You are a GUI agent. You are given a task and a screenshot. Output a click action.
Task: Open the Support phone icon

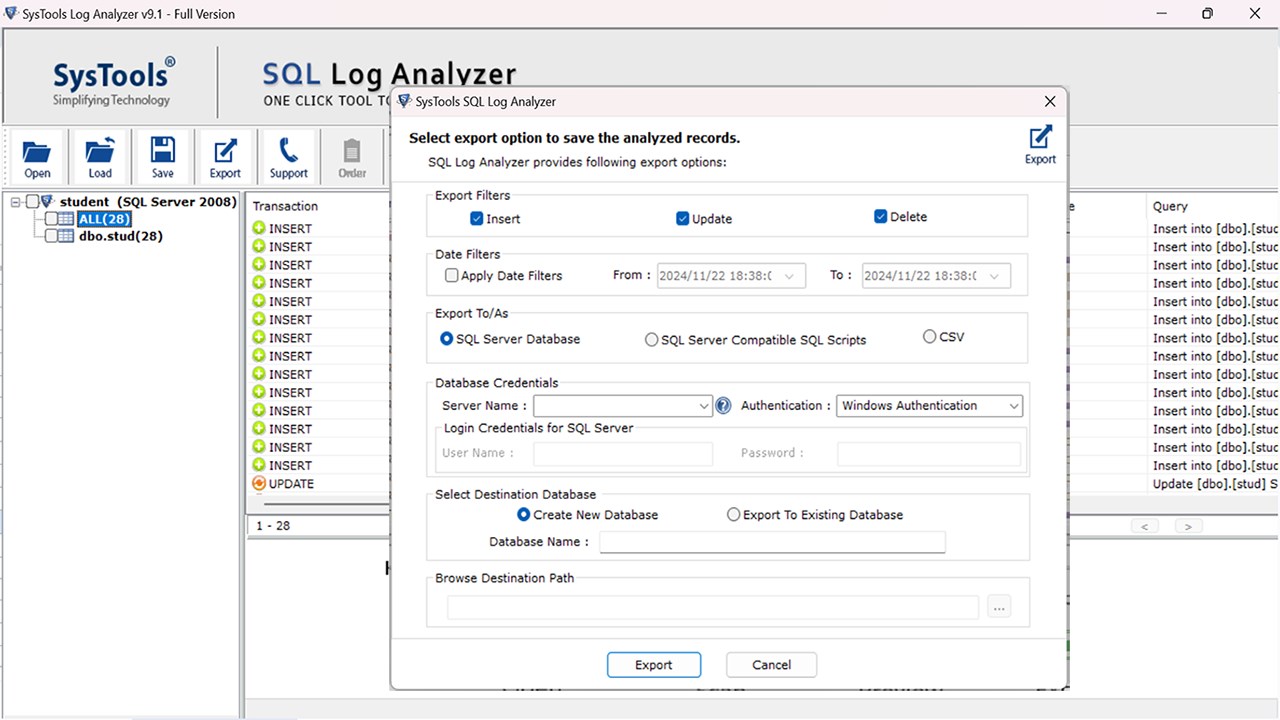click(289, 158)
